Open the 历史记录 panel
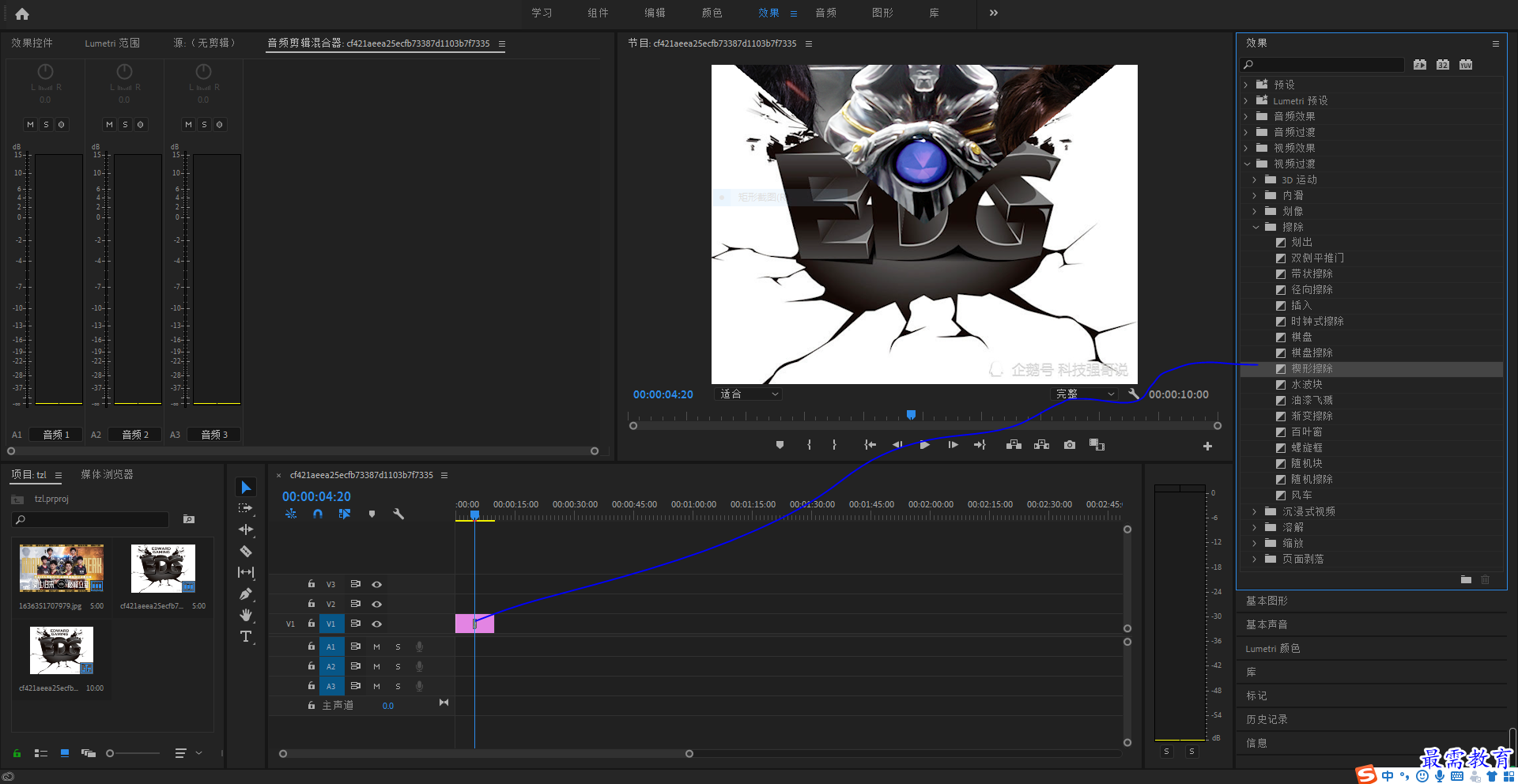Viewport: 1518px width, 784px height. tap(1267, 719)
